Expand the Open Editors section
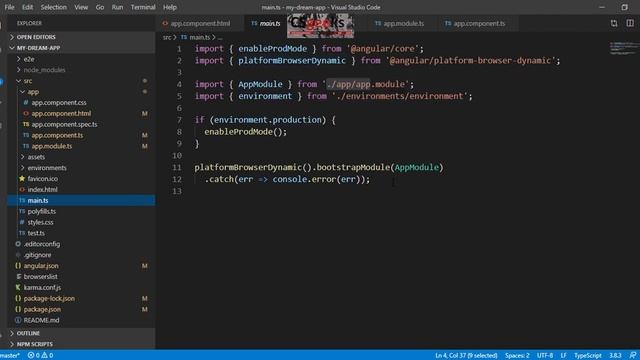The image size is (640, 360). pos(81,37)
